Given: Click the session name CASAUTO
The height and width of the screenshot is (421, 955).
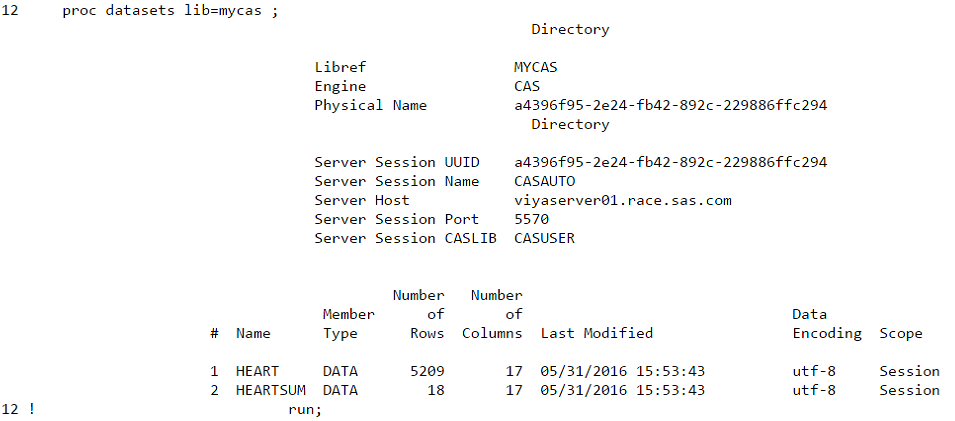Looking at the screenshot, I should [x=544, y=181].
